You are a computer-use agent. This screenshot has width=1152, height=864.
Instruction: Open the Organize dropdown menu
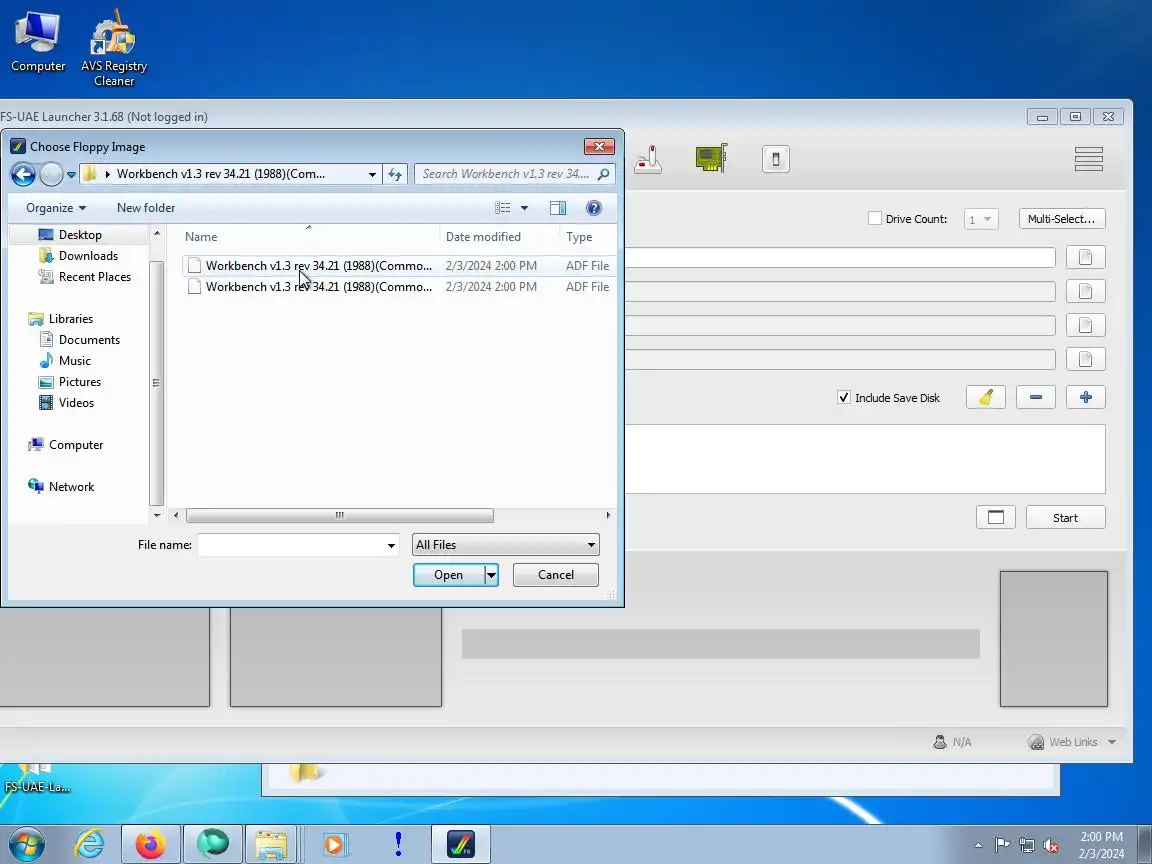coord(56,208)
